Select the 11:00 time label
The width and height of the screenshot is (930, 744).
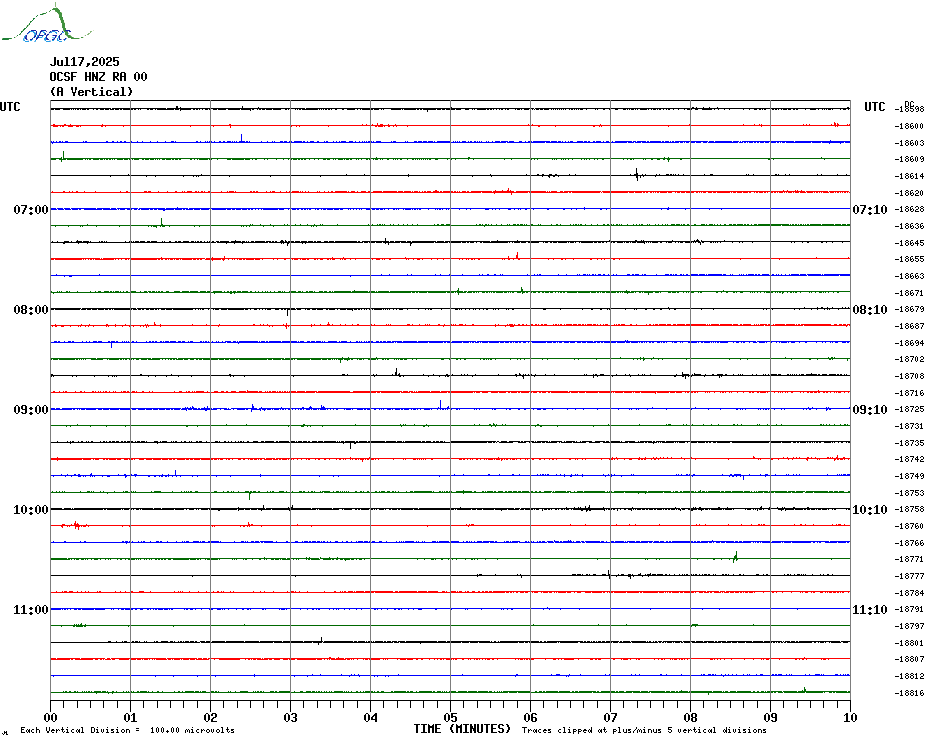(31, 609)
